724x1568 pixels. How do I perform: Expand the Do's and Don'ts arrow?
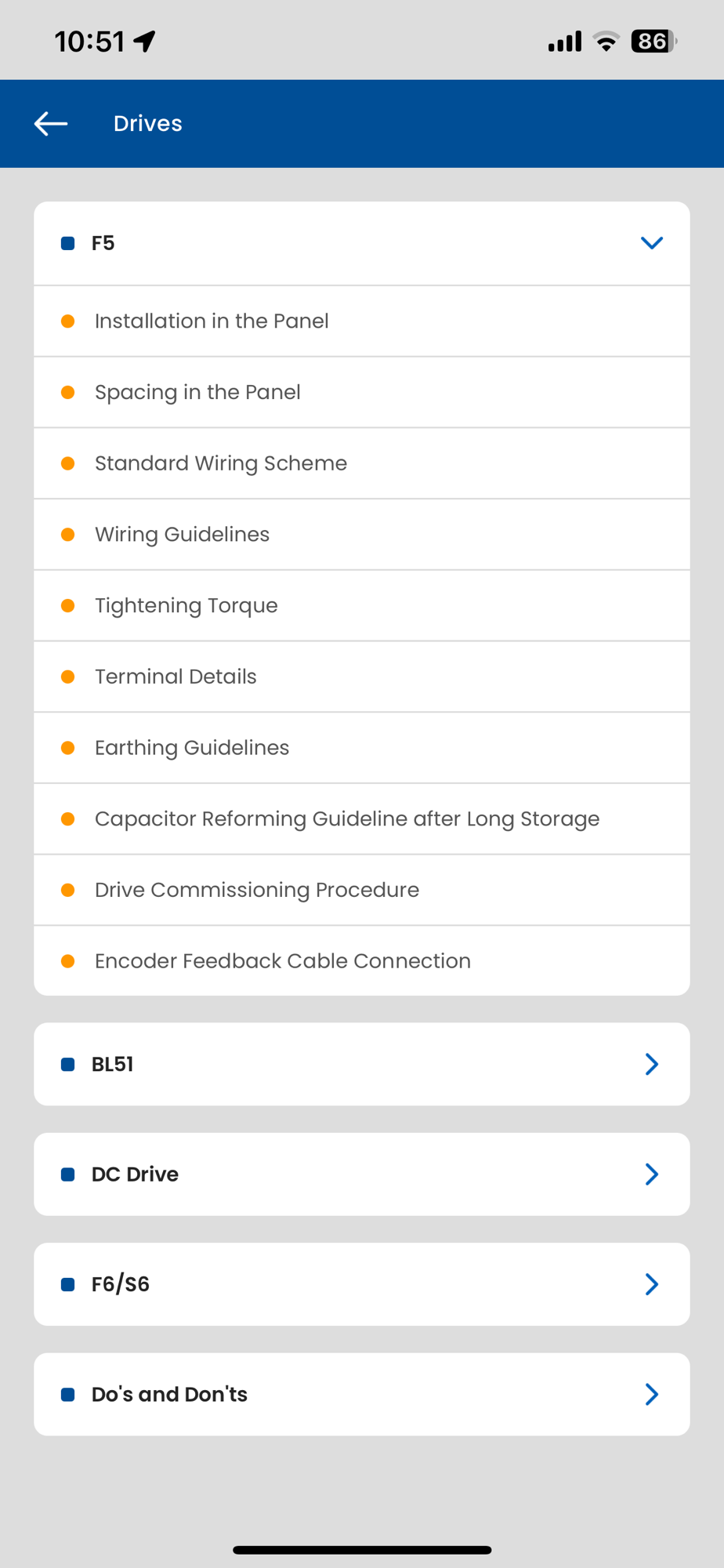[x=651, y=1394]
